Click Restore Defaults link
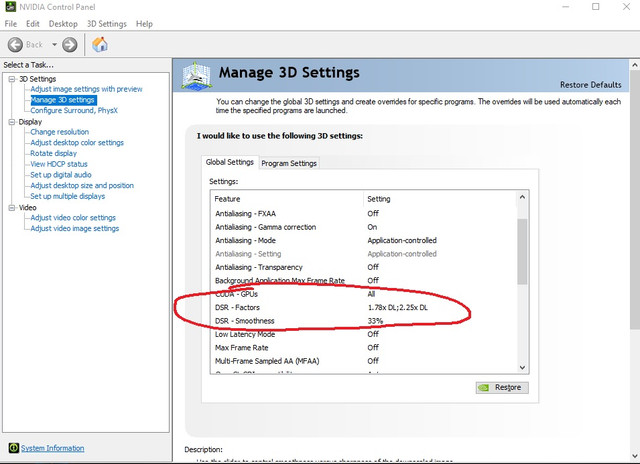The image size is (640, 464). coord(590,85)
